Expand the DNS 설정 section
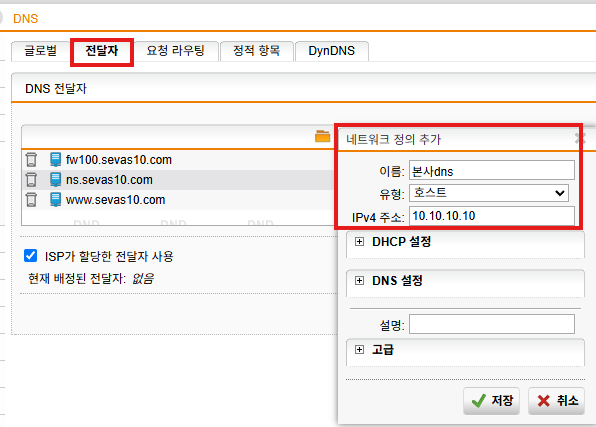 point(359,281)
